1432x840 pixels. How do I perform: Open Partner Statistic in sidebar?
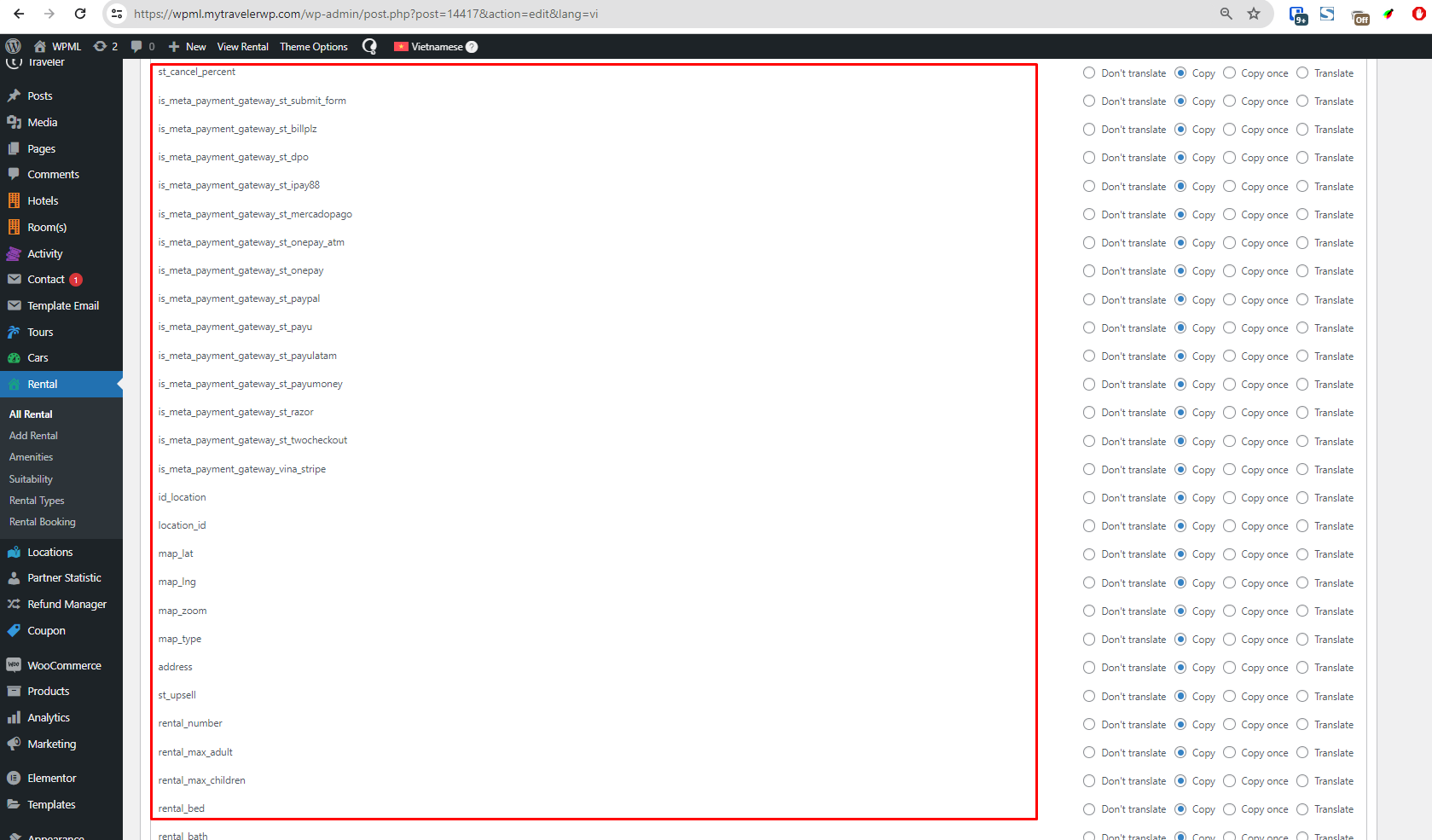(x=64, y=578)
